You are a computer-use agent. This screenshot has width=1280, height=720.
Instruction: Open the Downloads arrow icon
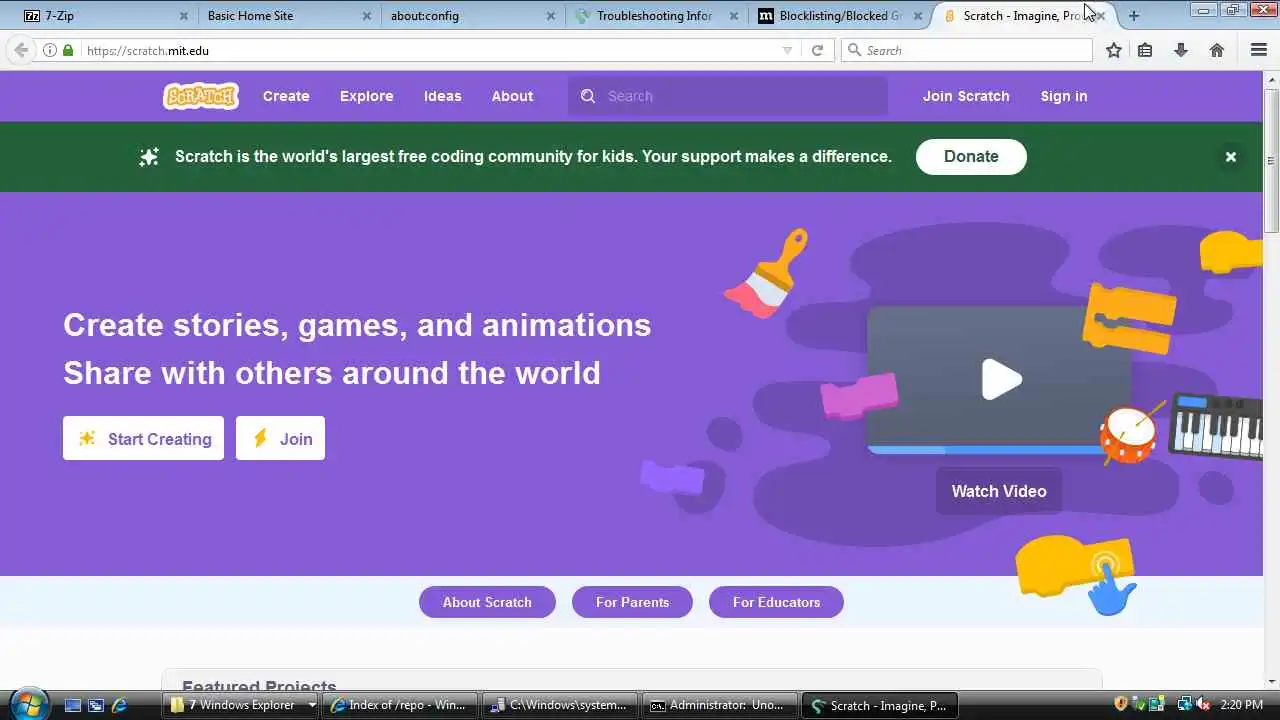coord(1181,50)
